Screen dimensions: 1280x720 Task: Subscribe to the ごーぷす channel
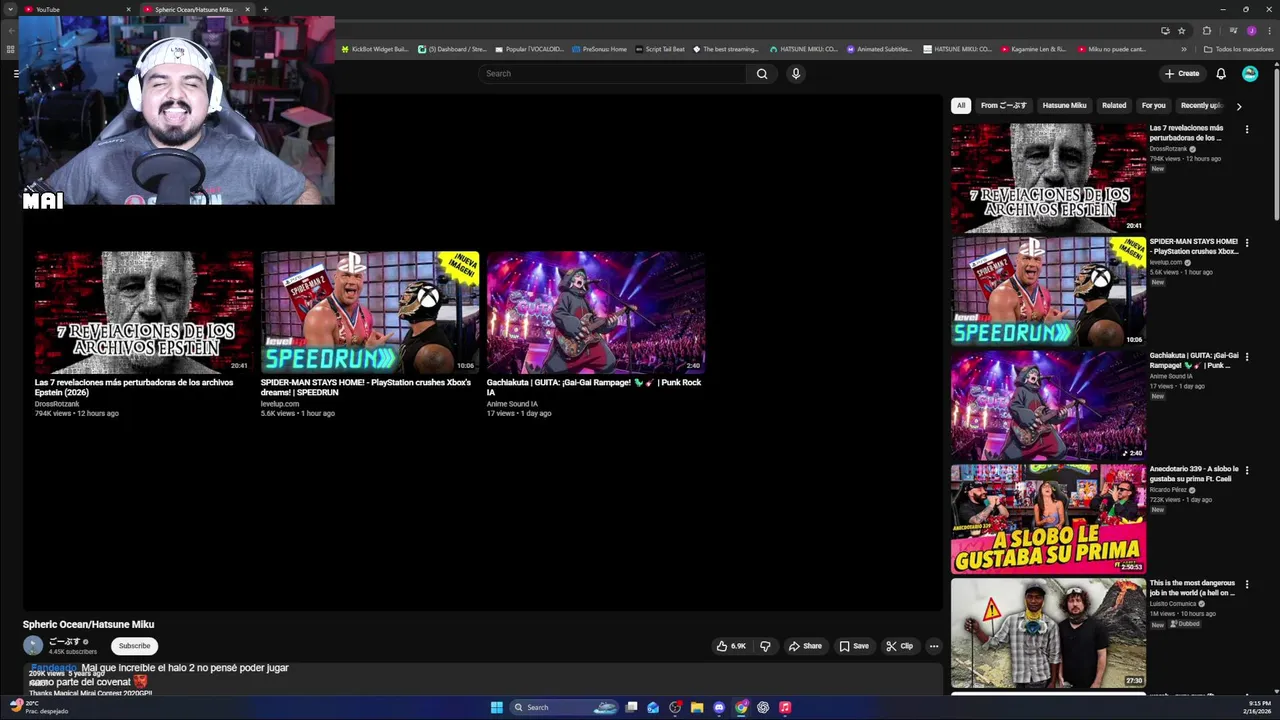(134, 646)
